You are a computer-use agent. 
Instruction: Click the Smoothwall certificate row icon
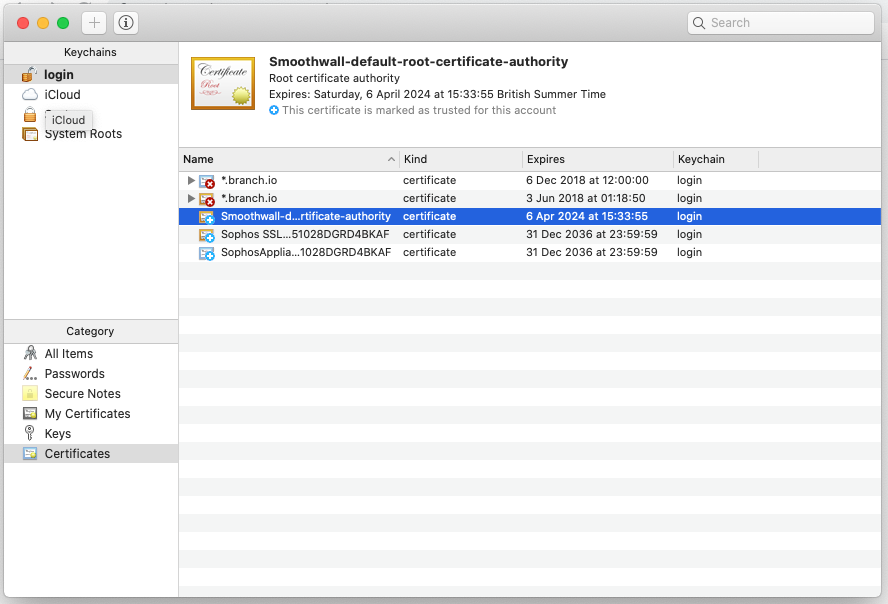[x=207, y=217]
